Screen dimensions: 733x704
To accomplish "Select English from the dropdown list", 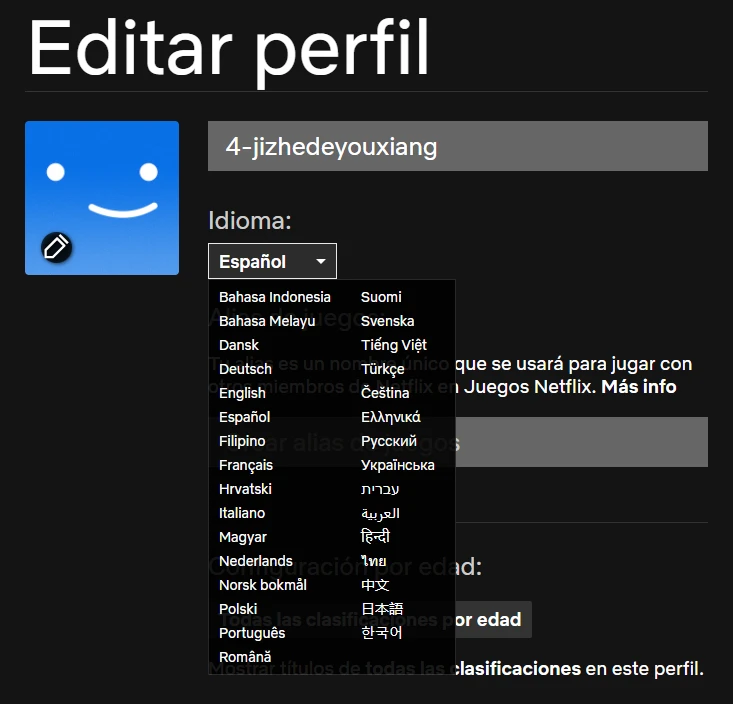I will 242,393.
